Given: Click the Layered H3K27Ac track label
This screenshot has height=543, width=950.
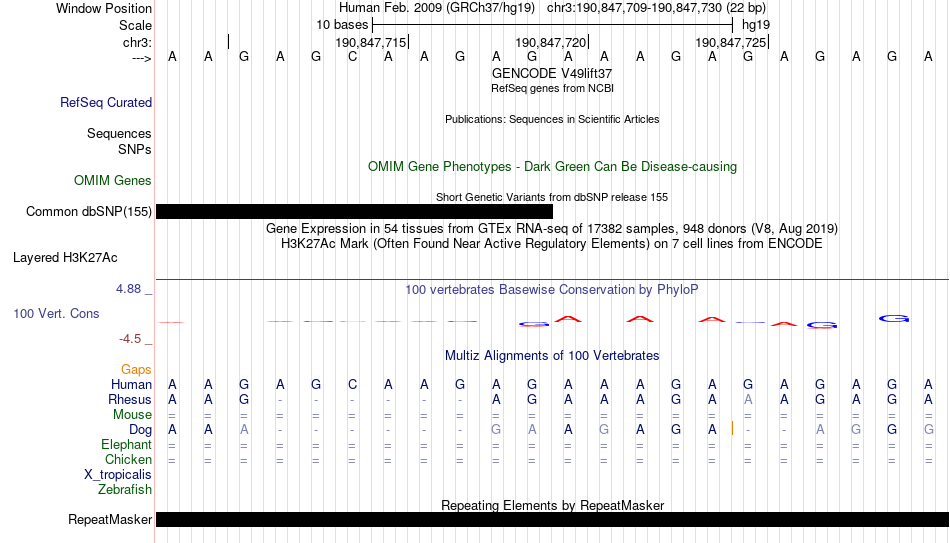Looking at the screenshot, I should coord(65,258).
